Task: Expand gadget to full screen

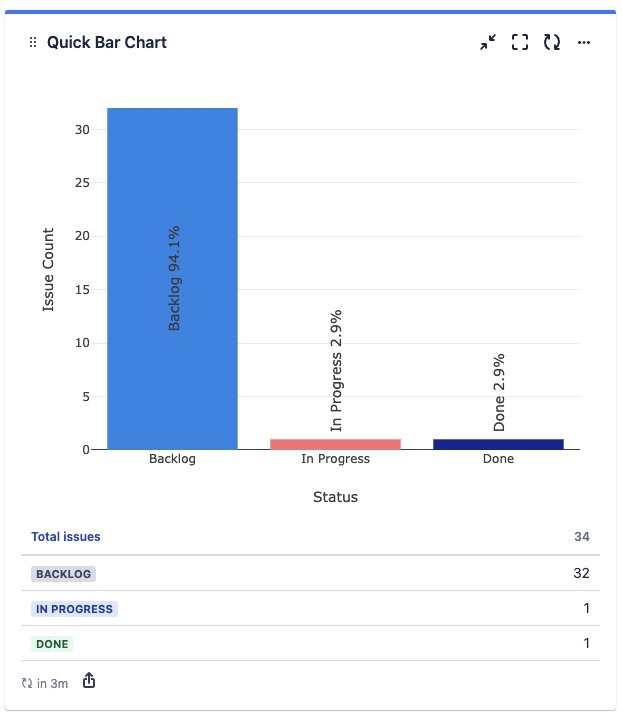Action: 520,42
